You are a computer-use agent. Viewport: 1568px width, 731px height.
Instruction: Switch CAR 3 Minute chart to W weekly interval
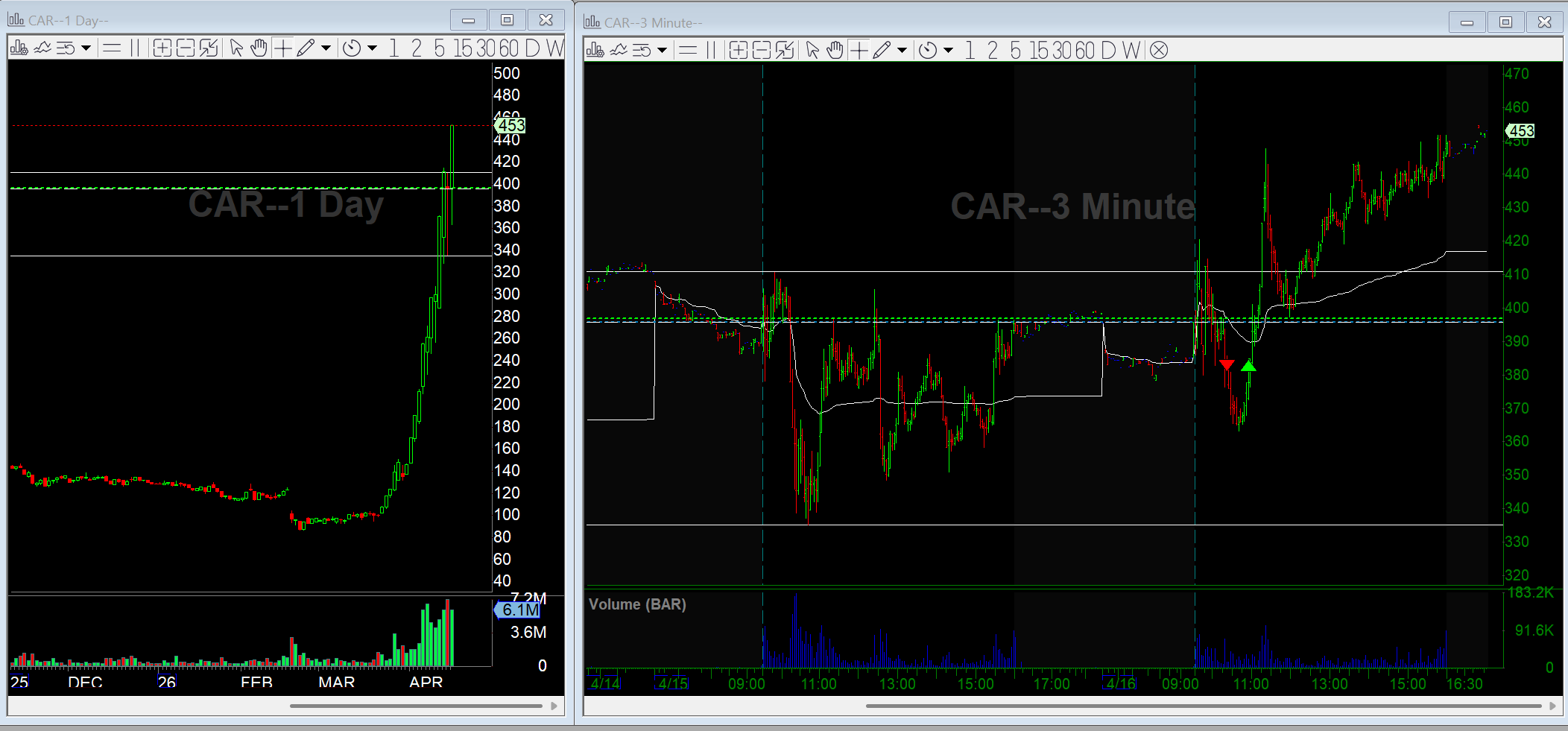[1131, 50]
